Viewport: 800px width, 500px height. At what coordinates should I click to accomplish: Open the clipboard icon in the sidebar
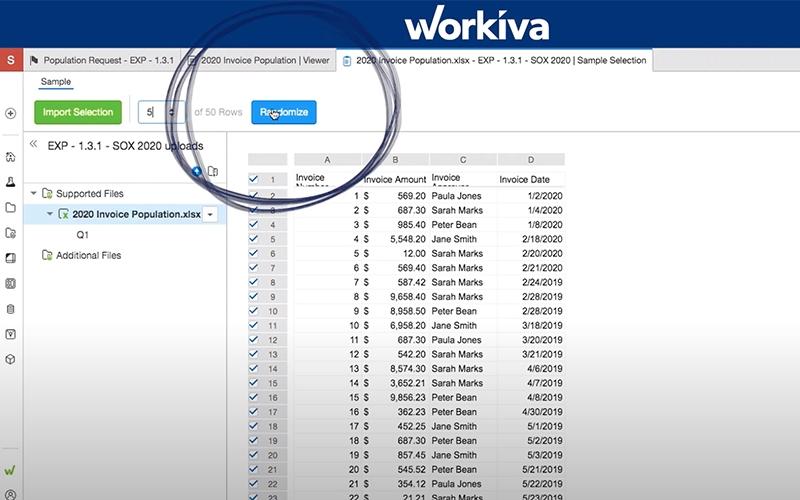(10, 309)
